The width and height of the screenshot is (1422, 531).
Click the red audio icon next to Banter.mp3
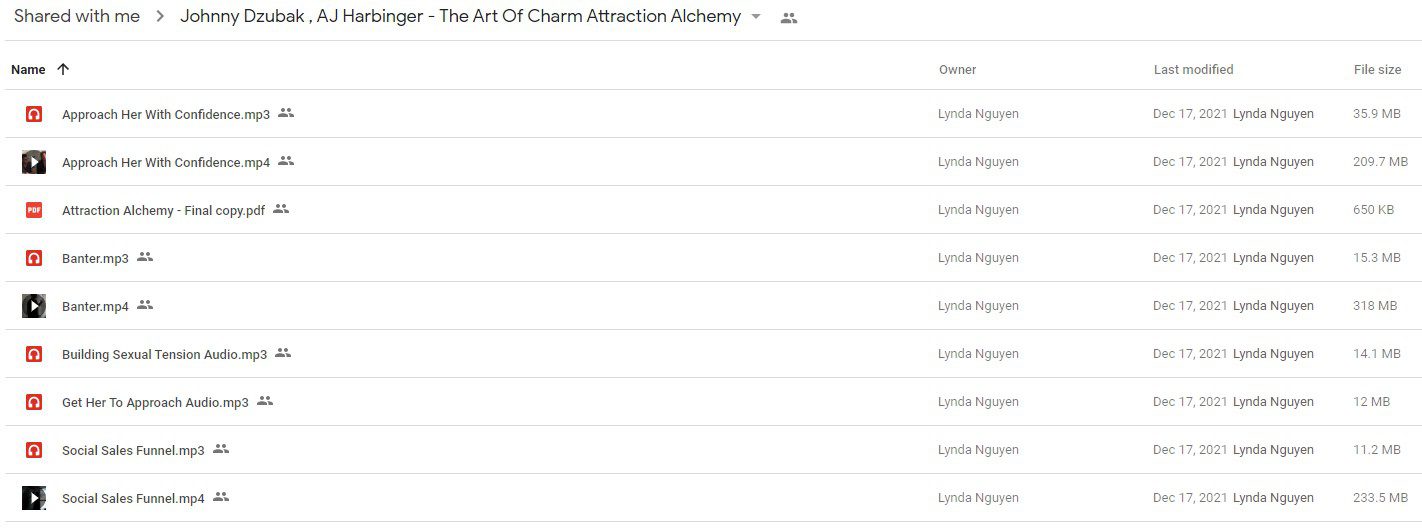34,258
